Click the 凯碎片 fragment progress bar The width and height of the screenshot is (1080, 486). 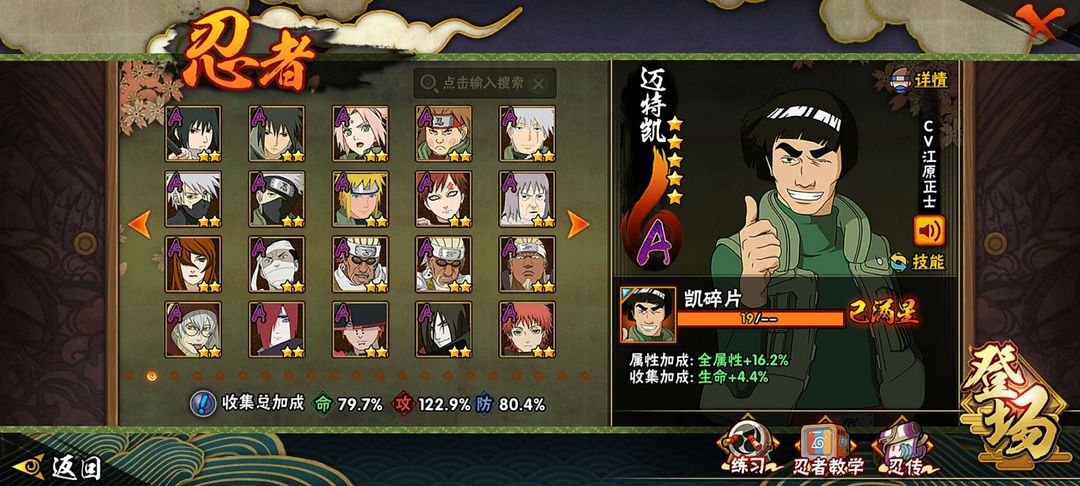pos(760,319)
